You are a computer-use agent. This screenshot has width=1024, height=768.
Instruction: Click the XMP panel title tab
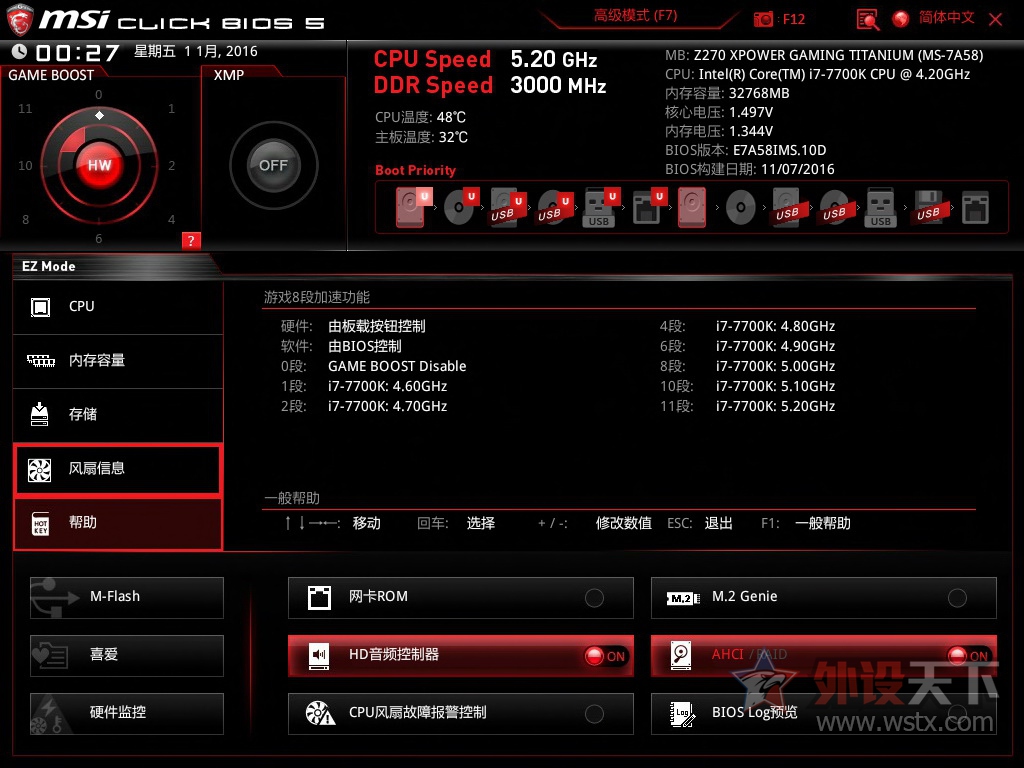(229, 75)
